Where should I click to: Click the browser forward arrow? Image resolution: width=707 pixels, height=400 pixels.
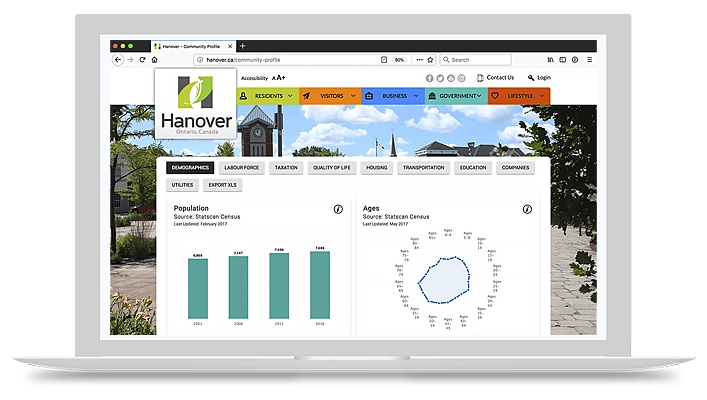pyautogui.click(x=130, y=60)
